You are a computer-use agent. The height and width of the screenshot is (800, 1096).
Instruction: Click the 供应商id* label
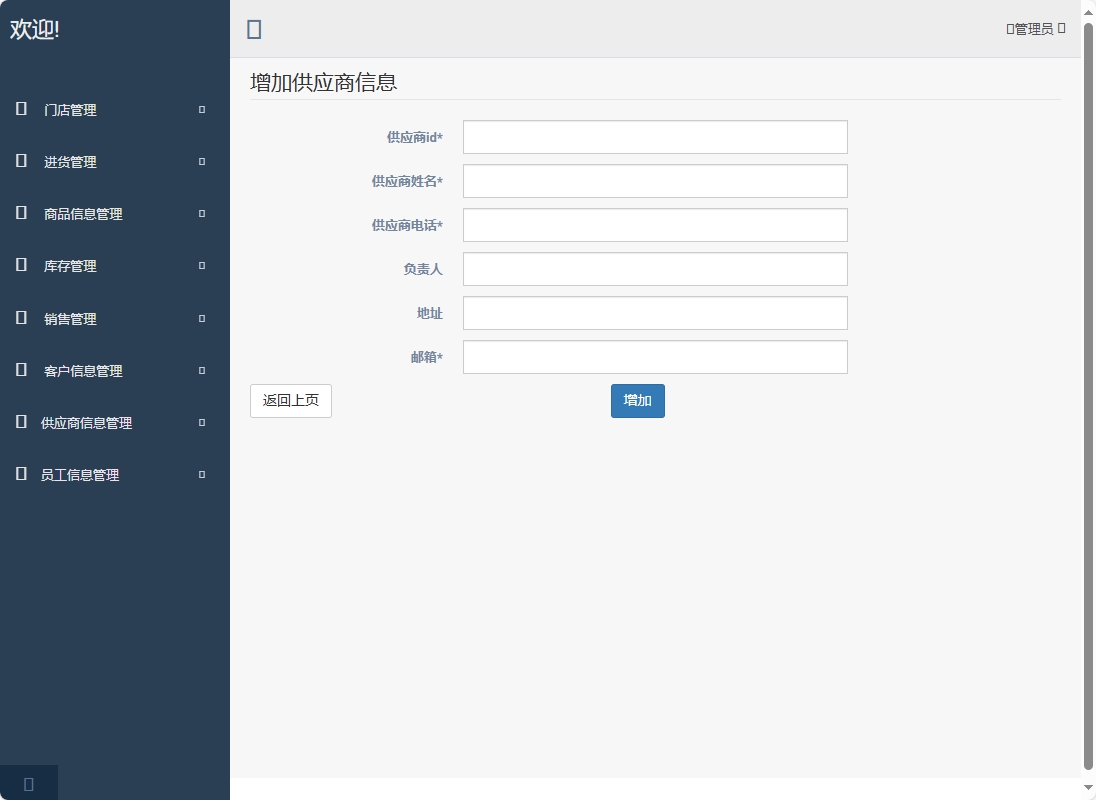coord(415,137)
